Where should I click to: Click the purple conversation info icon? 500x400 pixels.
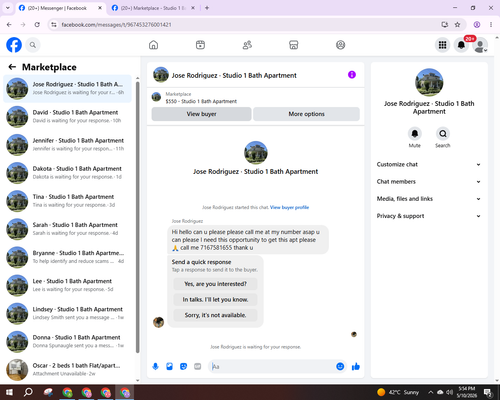coord(352,75)
